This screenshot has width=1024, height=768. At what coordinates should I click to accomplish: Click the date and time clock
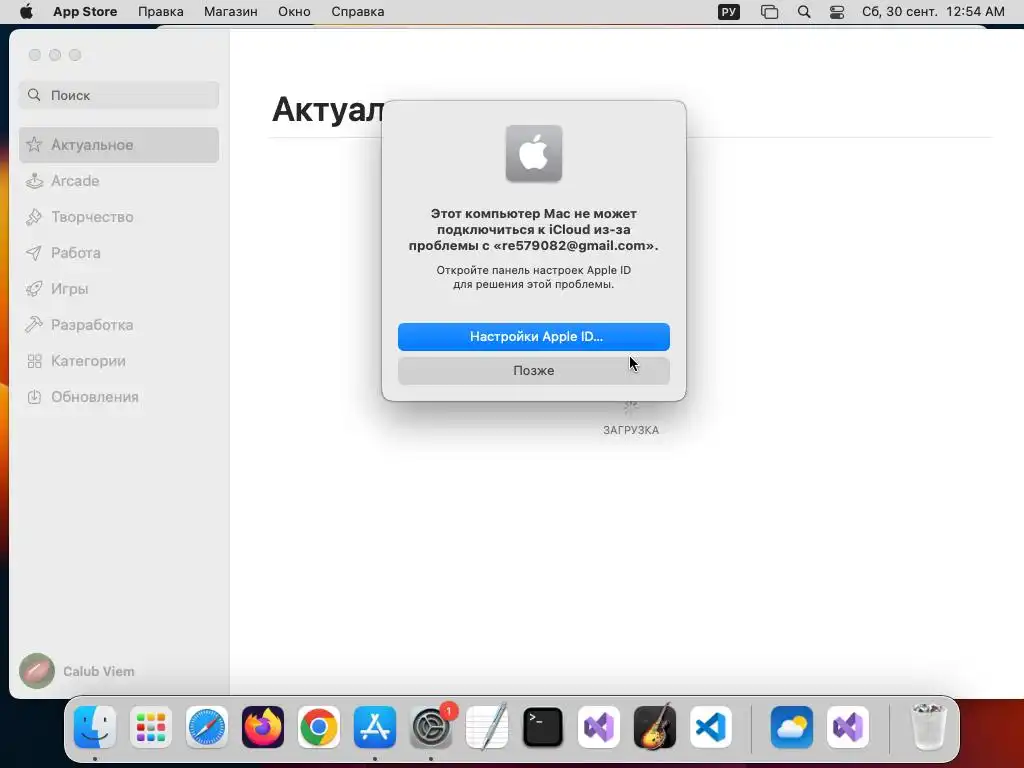coord(933,12)
